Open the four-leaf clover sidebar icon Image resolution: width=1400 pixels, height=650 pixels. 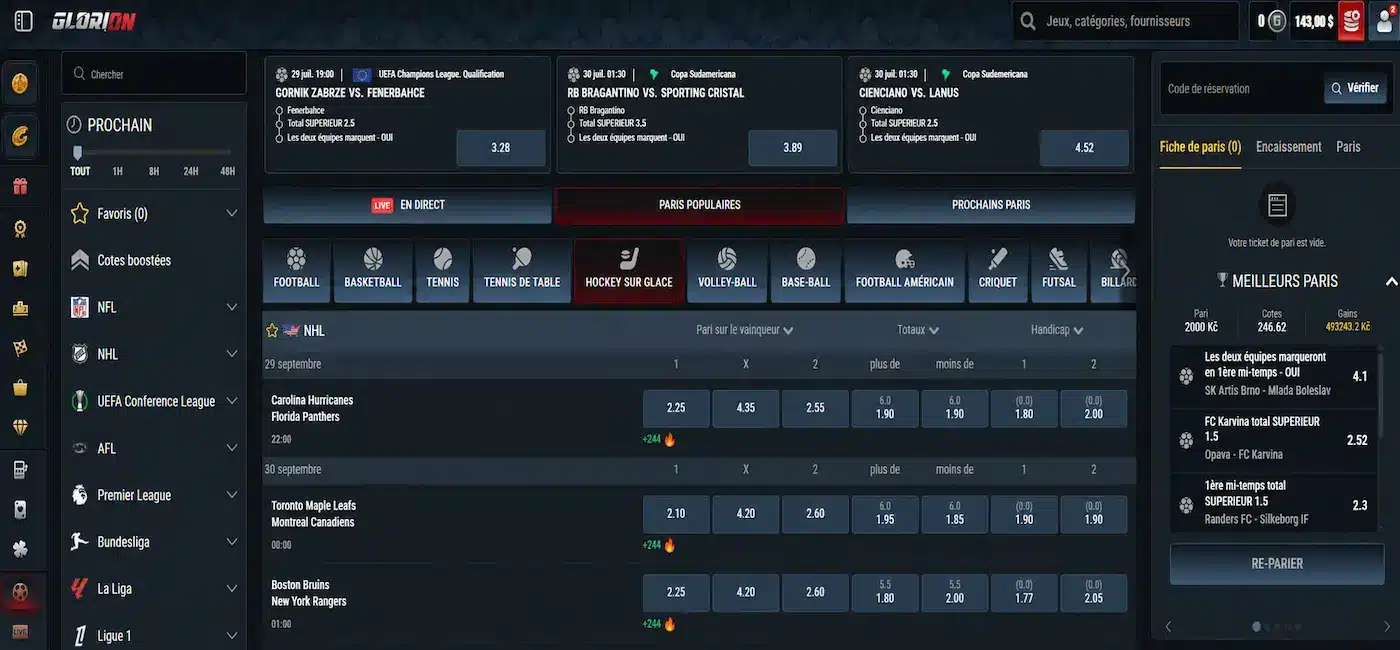click(x=20, y=549)
